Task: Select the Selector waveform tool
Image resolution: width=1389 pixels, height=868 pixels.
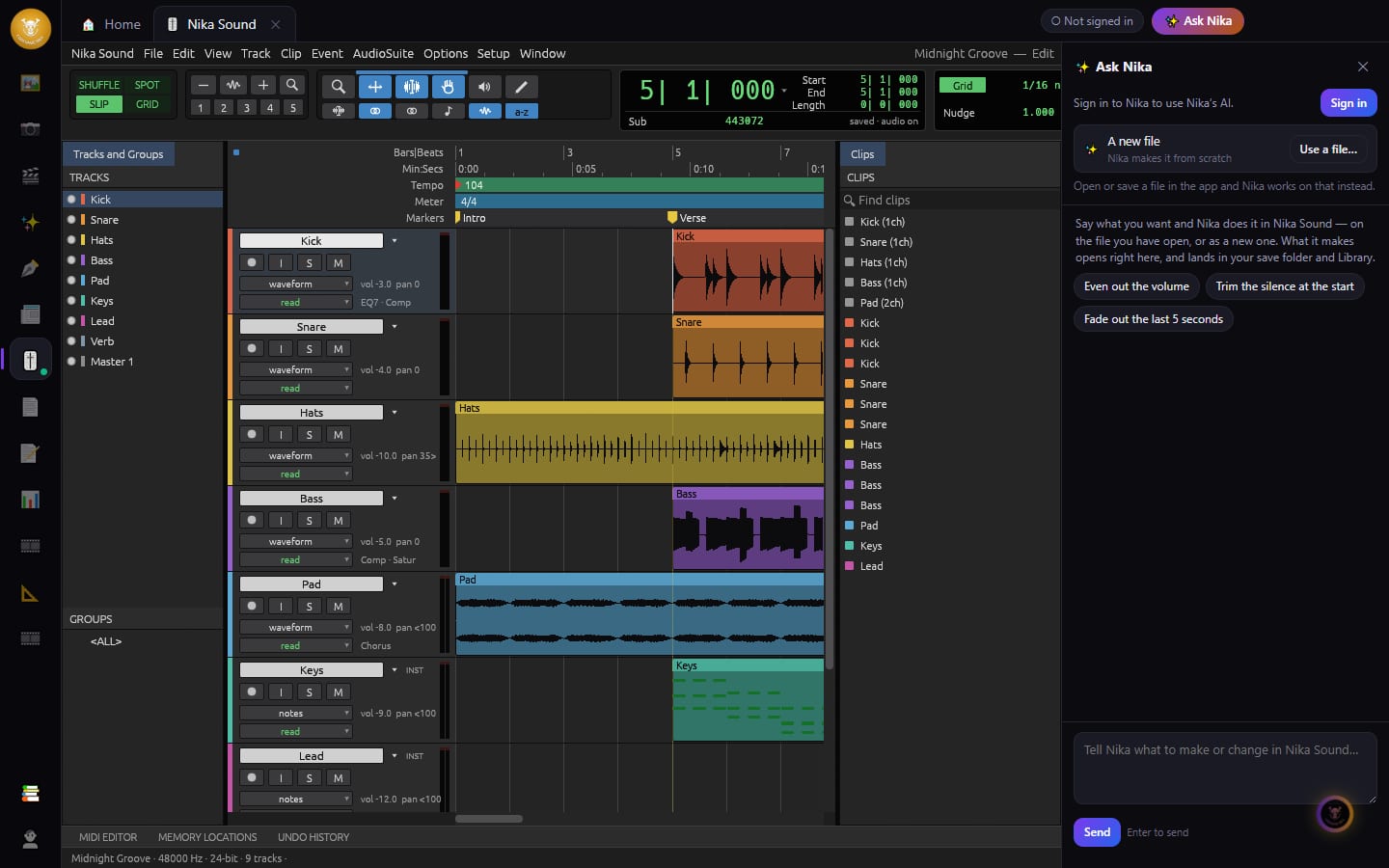Action: pos(412,87)
